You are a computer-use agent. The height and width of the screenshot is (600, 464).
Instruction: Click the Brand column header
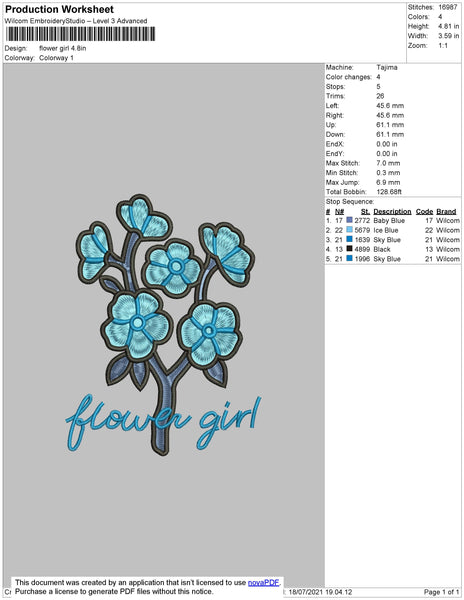click(446, 212)
